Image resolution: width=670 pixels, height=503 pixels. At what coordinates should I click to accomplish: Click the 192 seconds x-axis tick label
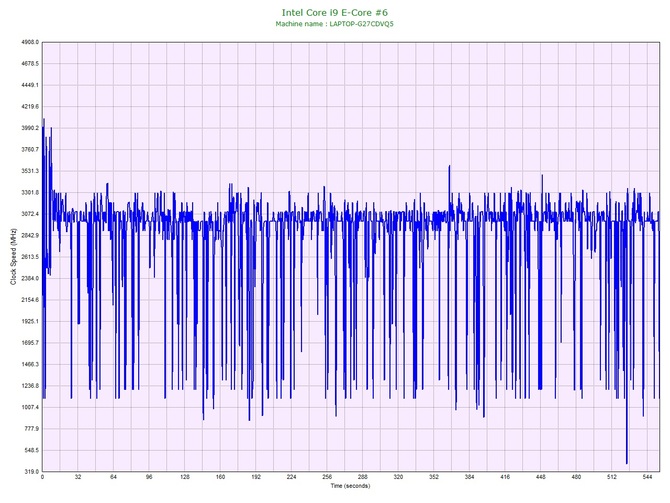tap(256, 477)
